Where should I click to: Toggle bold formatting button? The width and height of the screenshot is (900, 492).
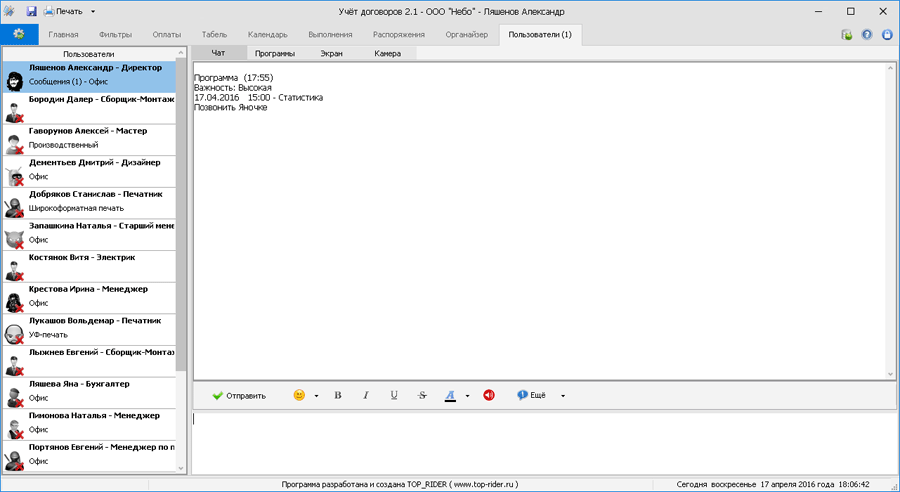coord(338,395)
